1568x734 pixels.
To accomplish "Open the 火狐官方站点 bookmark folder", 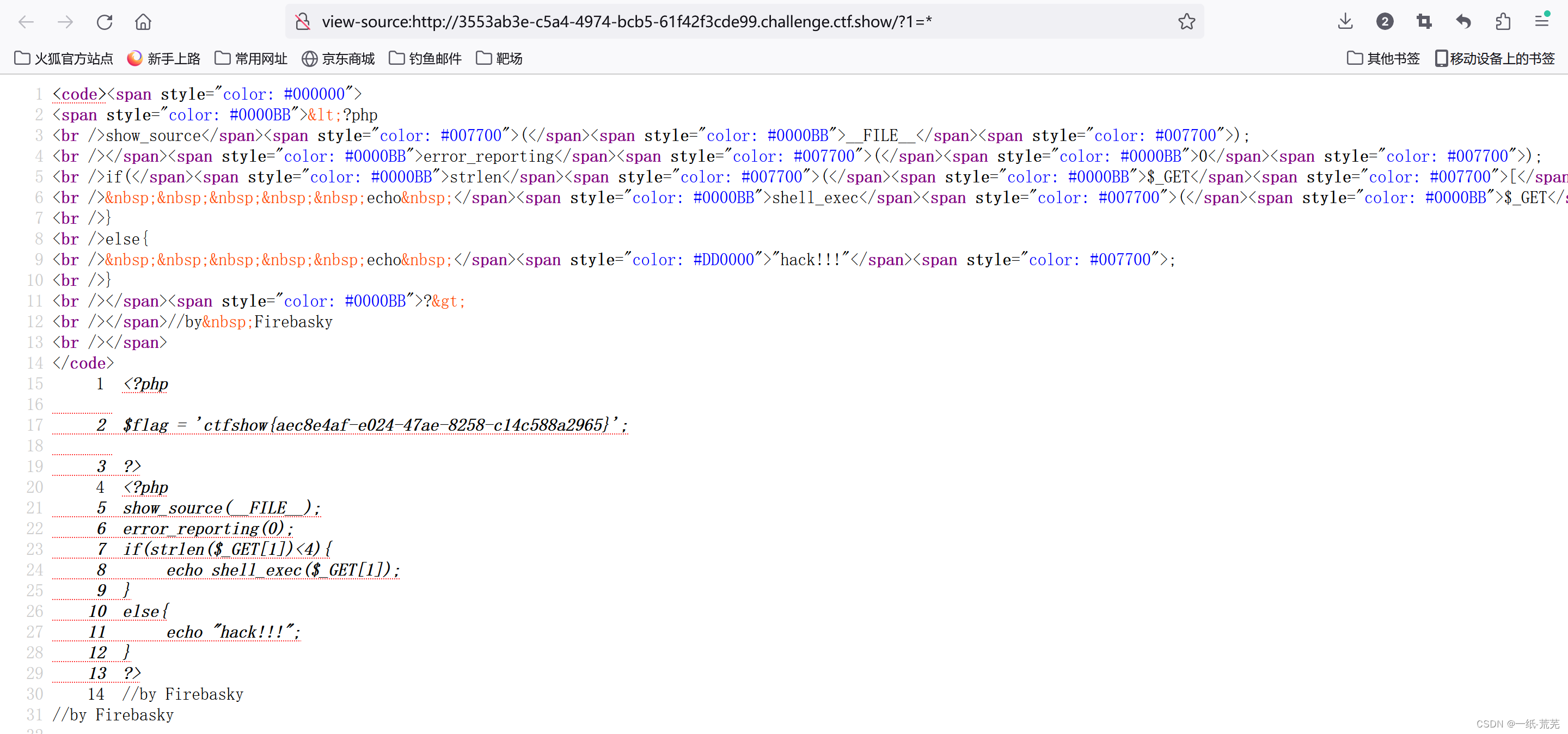I will tap(64, 58).
